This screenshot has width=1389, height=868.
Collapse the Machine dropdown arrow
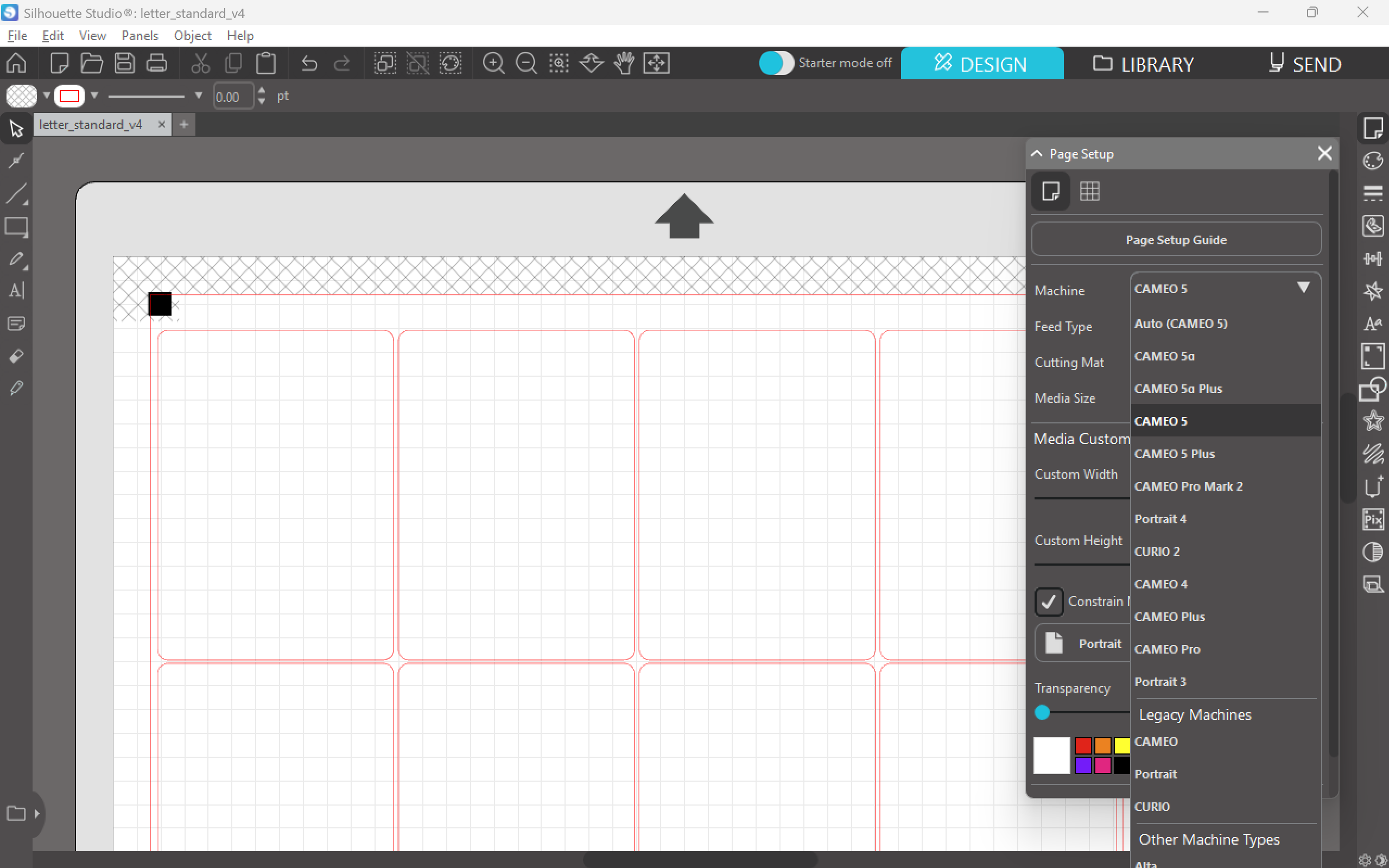(1303, 288)
